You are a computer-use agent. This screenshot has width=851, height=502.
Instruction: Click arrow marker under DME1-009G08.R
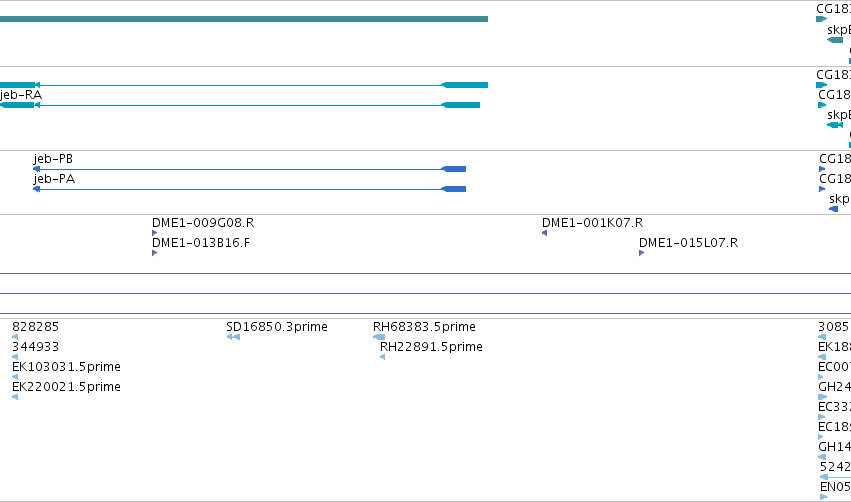tap(155, 233)
